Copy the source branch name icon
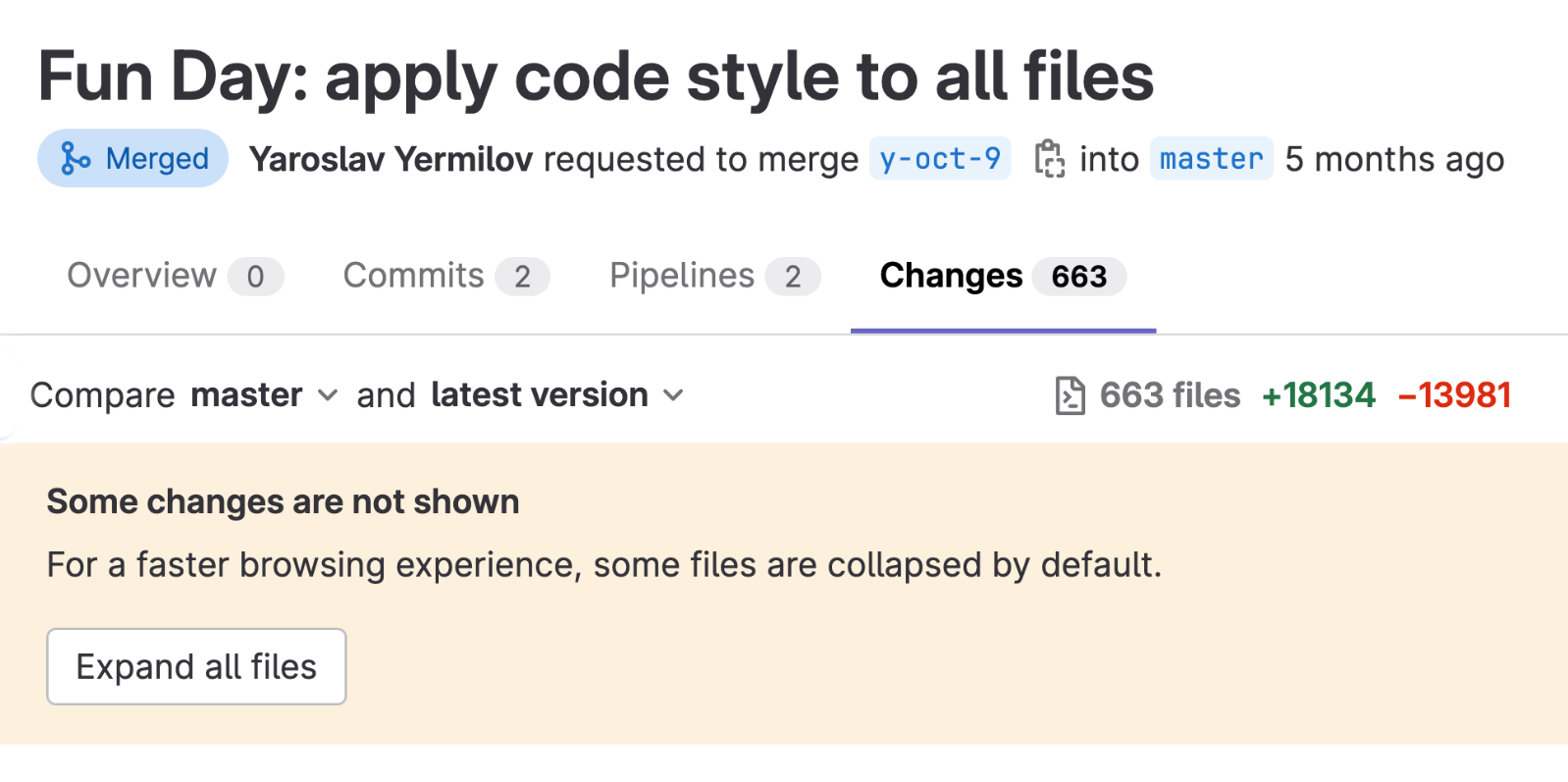The width and height of the screenshot is (1568, 782). [x=1049, y=159]
